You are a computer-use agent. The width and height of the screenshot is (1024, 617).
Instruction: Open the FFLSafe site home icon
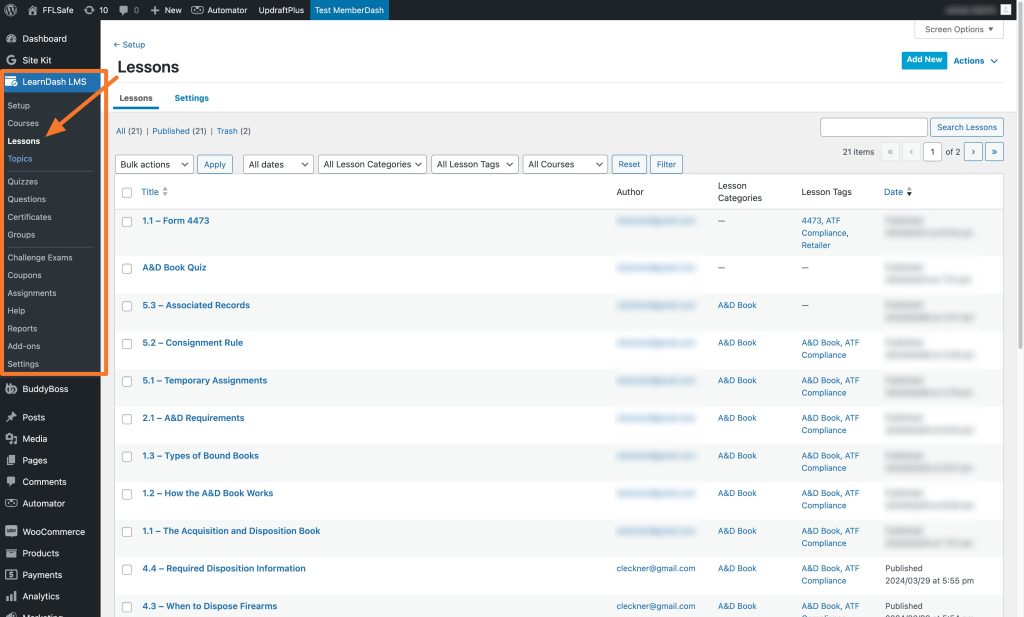click(33, 10)
